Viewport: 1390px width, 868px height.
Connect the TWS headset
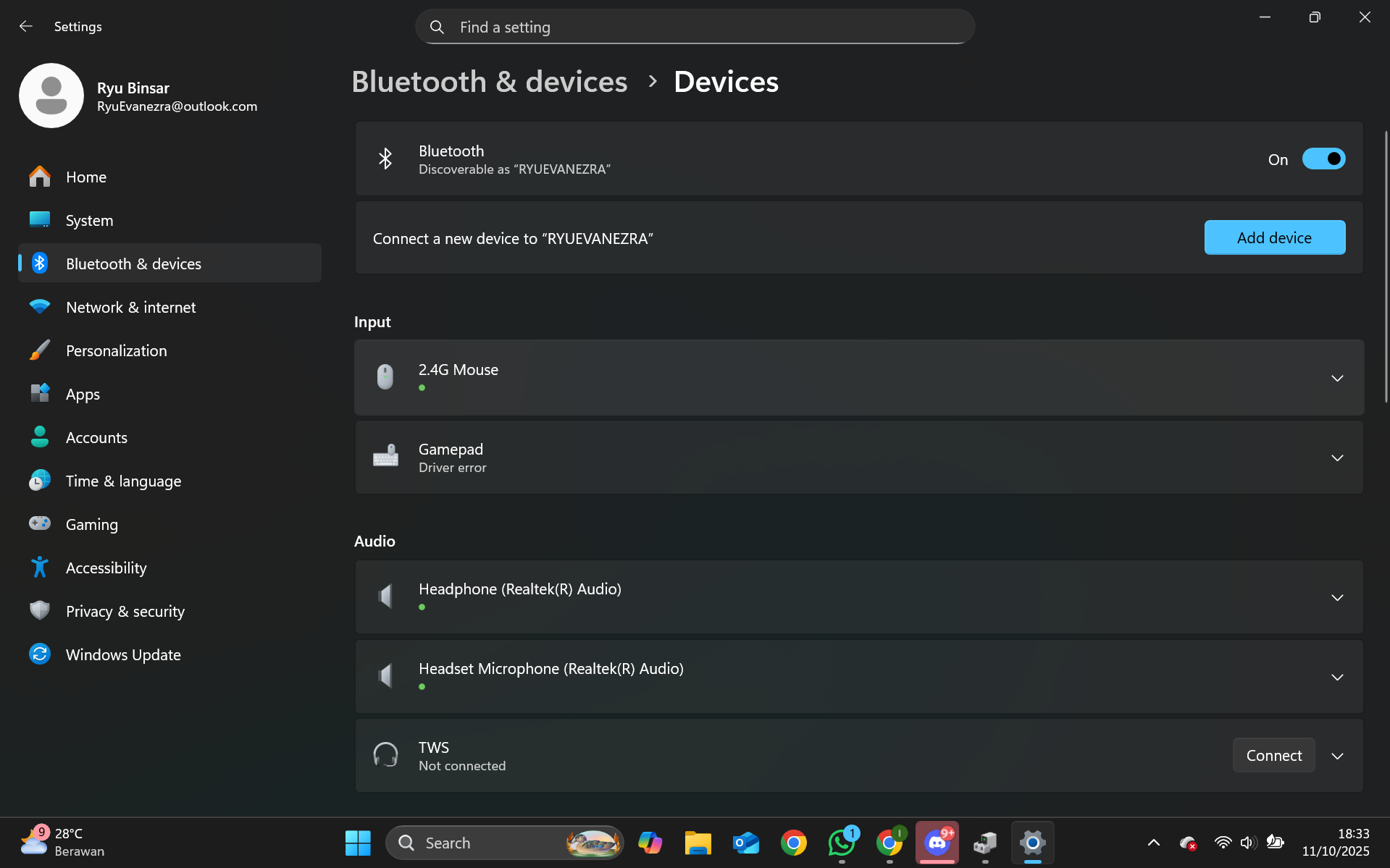click(x=1273, y=756)
